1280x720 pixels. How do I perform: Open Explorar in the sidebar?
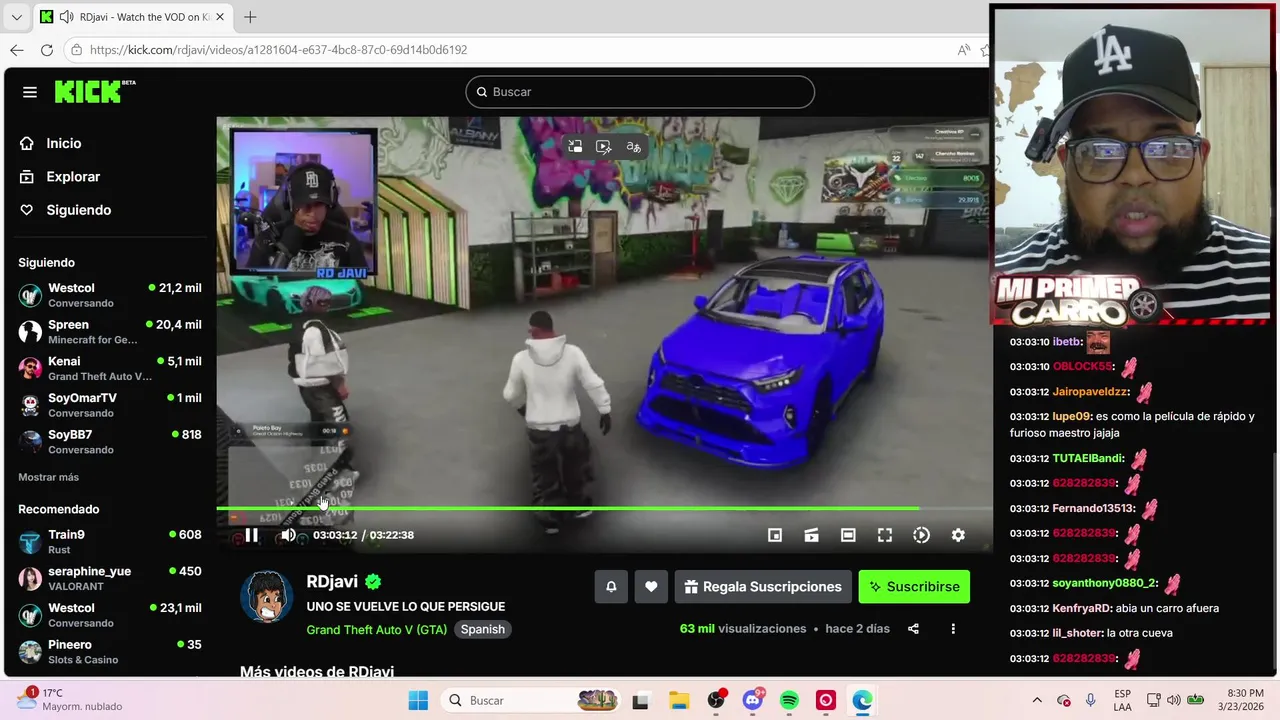61,176
